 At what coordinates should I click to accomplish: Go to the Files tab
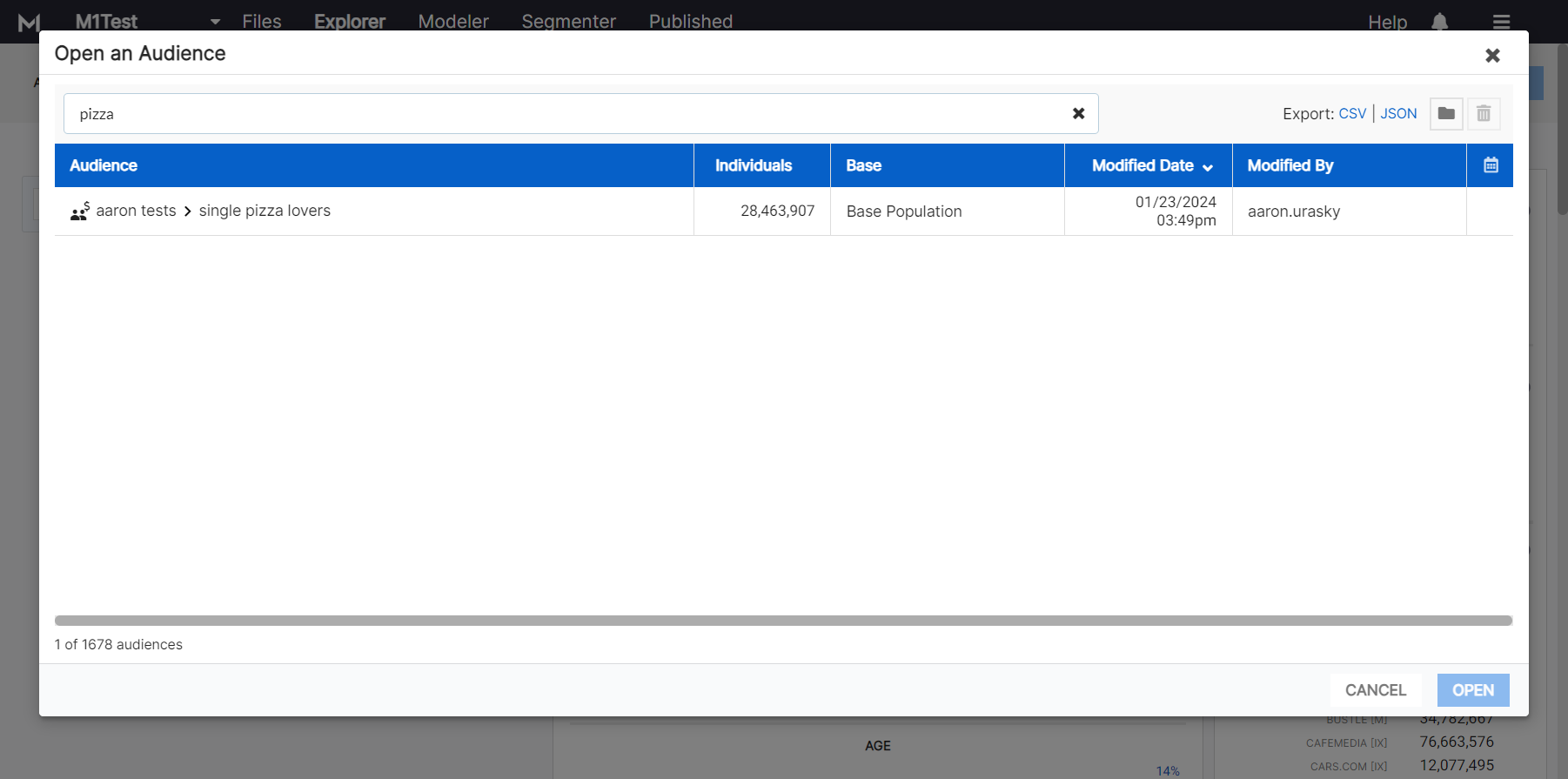[x=262, y=22]
